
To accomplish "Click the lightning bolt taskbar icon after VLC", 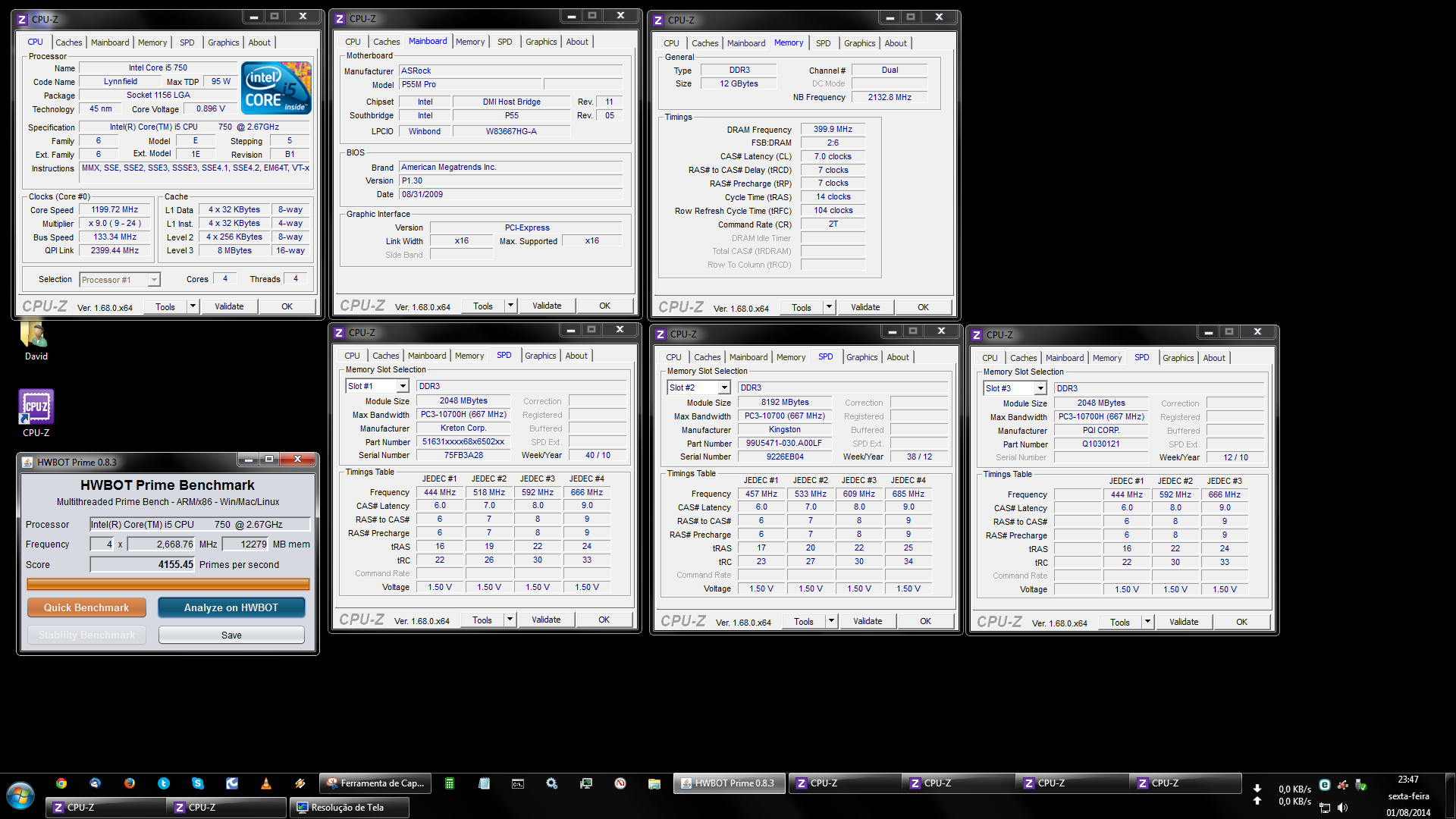I will coord(300,783).
